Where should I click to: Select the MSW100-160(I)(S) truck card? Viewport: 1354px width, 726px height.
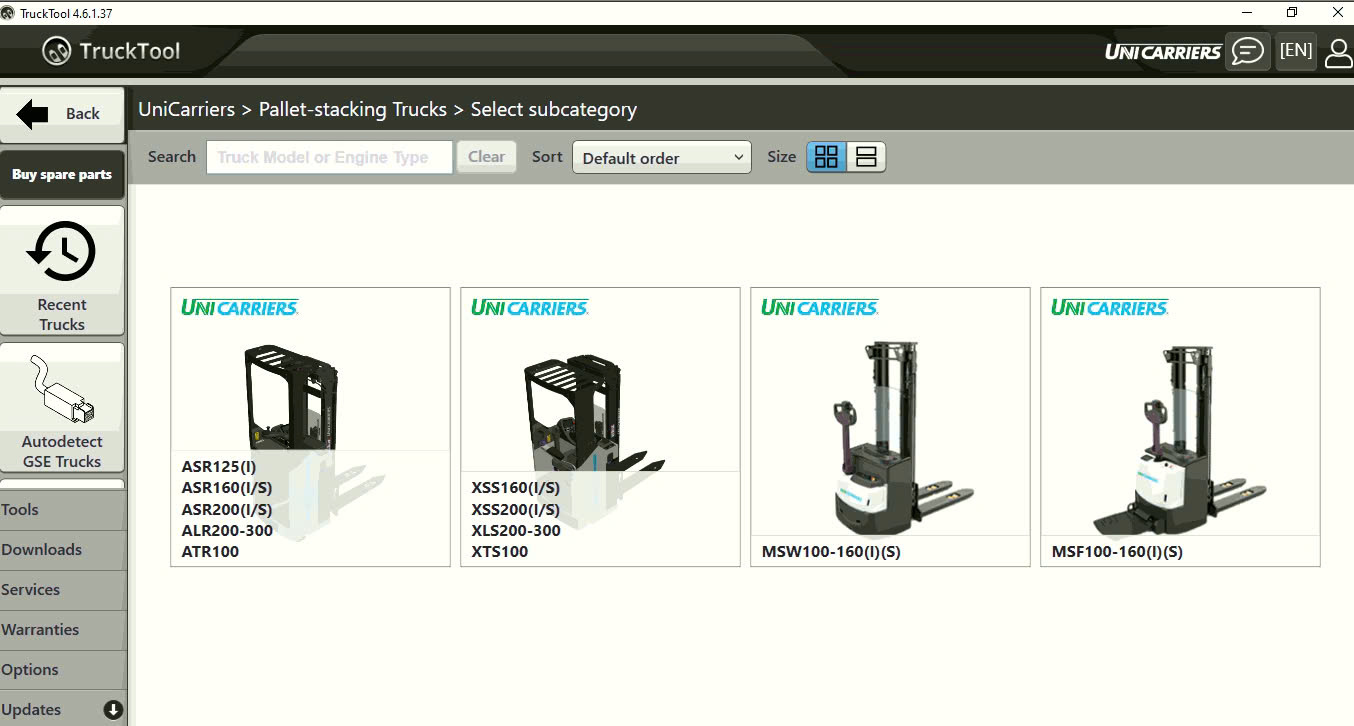coord(890,427)
